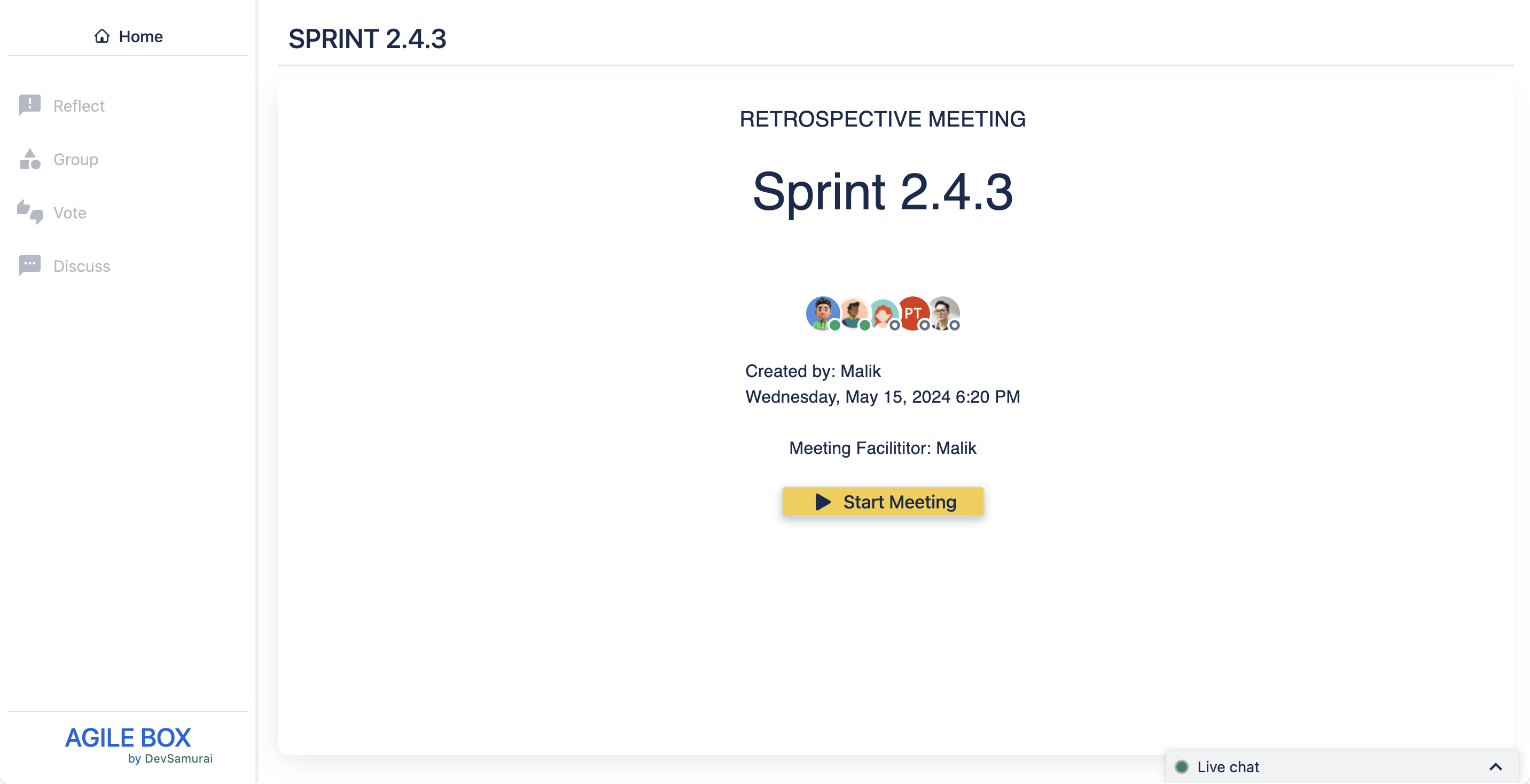
Task: Click the SPRINT 2.4.3 page header title
Action: pyautogui.click(x=367, y=39)
